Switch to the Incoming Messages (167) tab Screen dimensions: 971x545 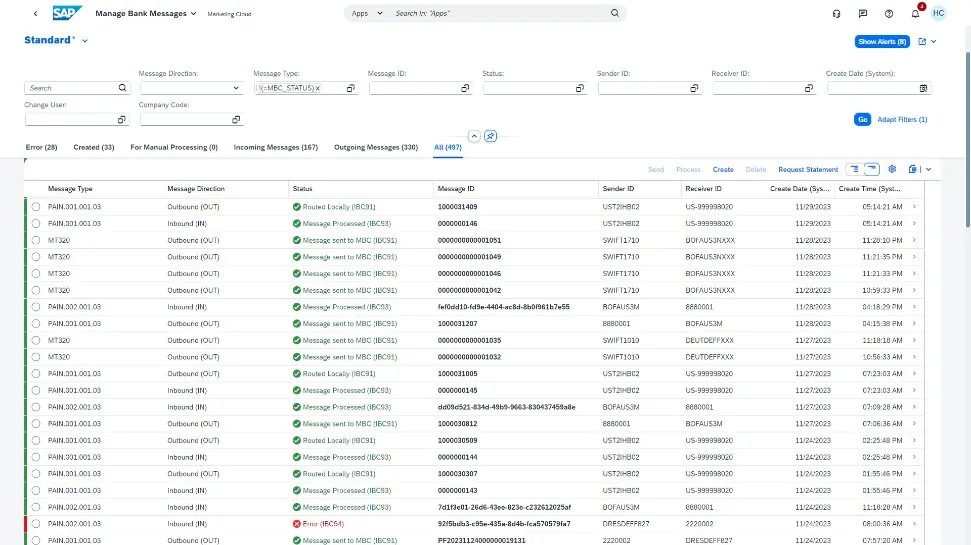tap(275, 147)
